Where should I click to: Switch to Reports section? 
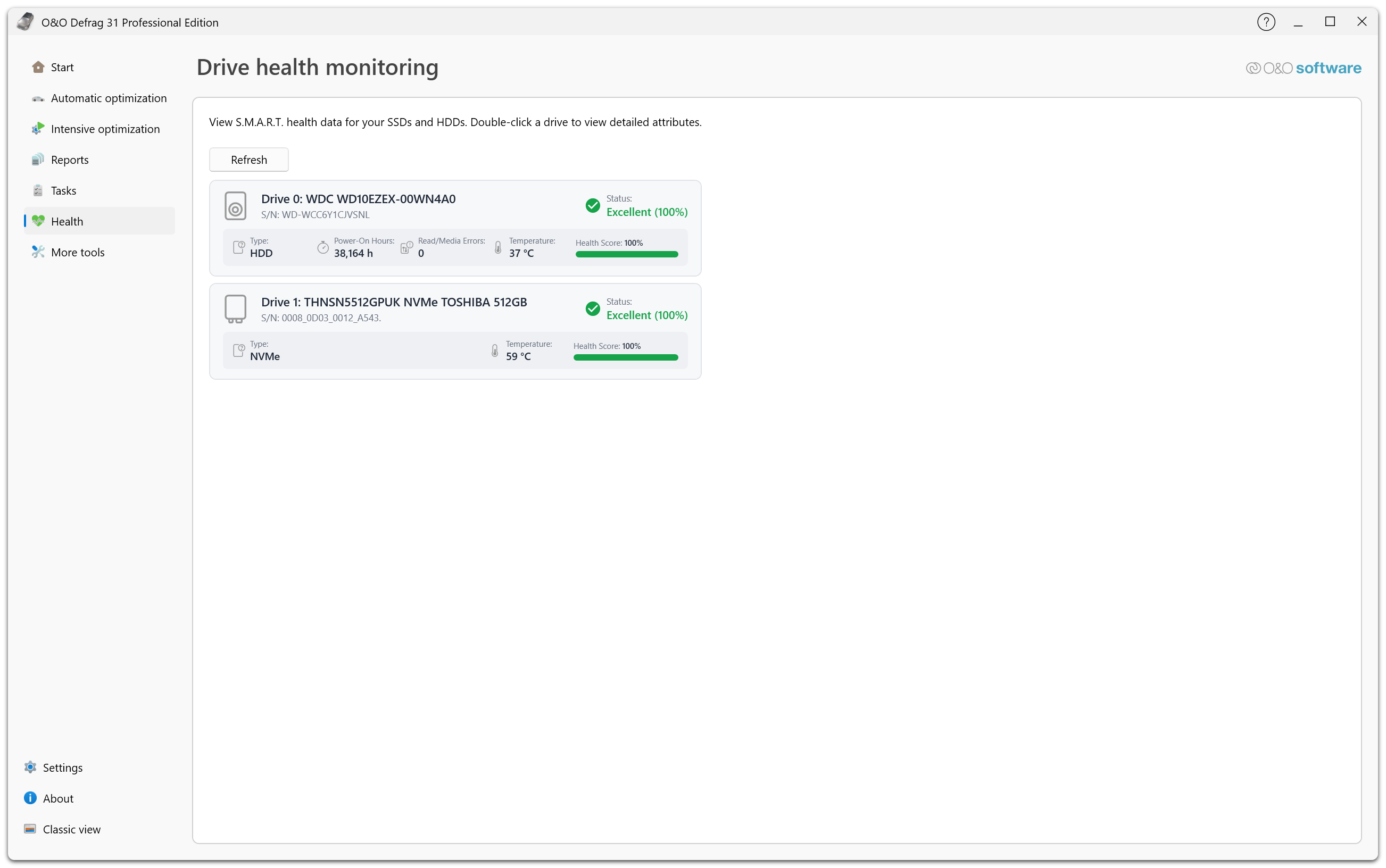pos(70,160)
